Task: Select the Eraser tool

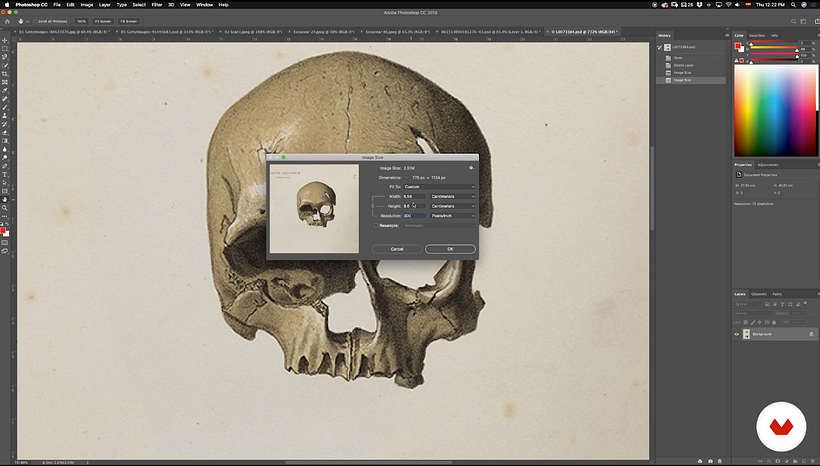Action: 5,132
